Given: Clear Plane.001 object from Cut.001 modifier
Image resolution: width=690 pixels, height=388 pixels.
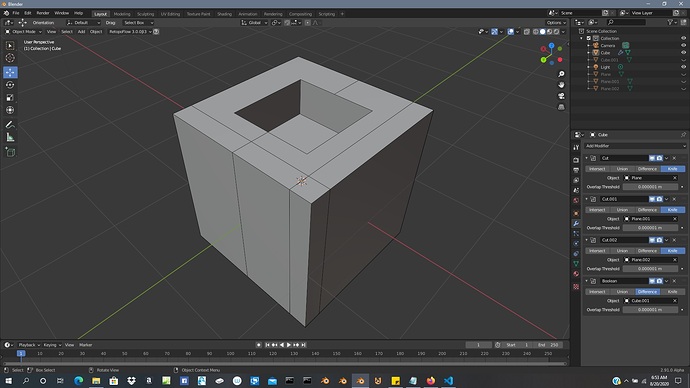Looking at the screenshot, I should (675, 219).
